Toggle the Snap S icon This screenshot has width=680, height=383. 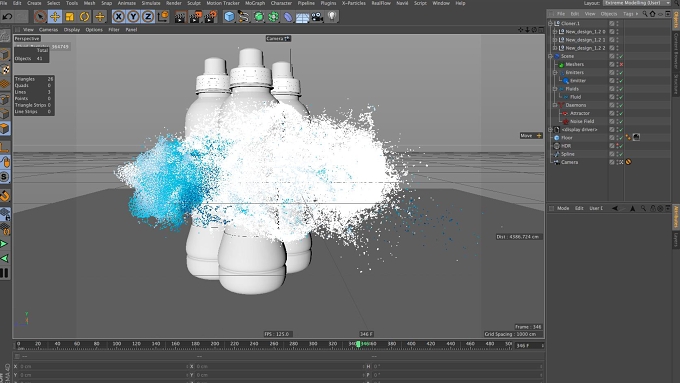pos(5,177)
